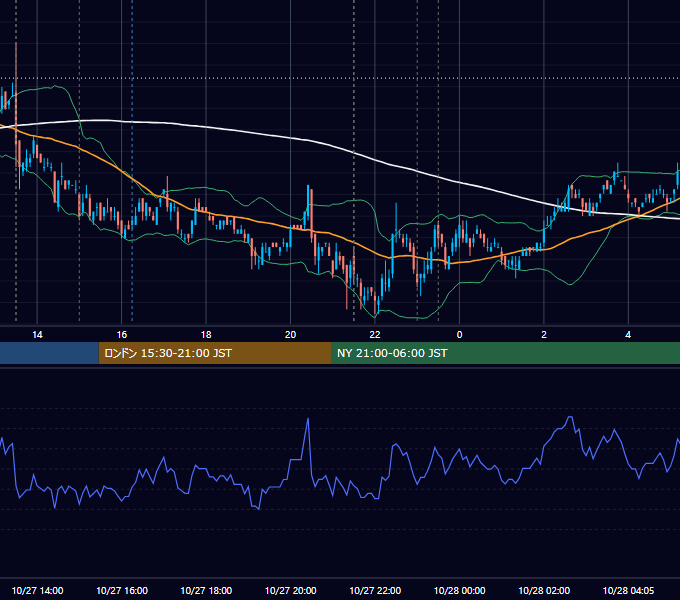
Task: Click hour label 4 on the price chart axis
Action: point(628,335)
